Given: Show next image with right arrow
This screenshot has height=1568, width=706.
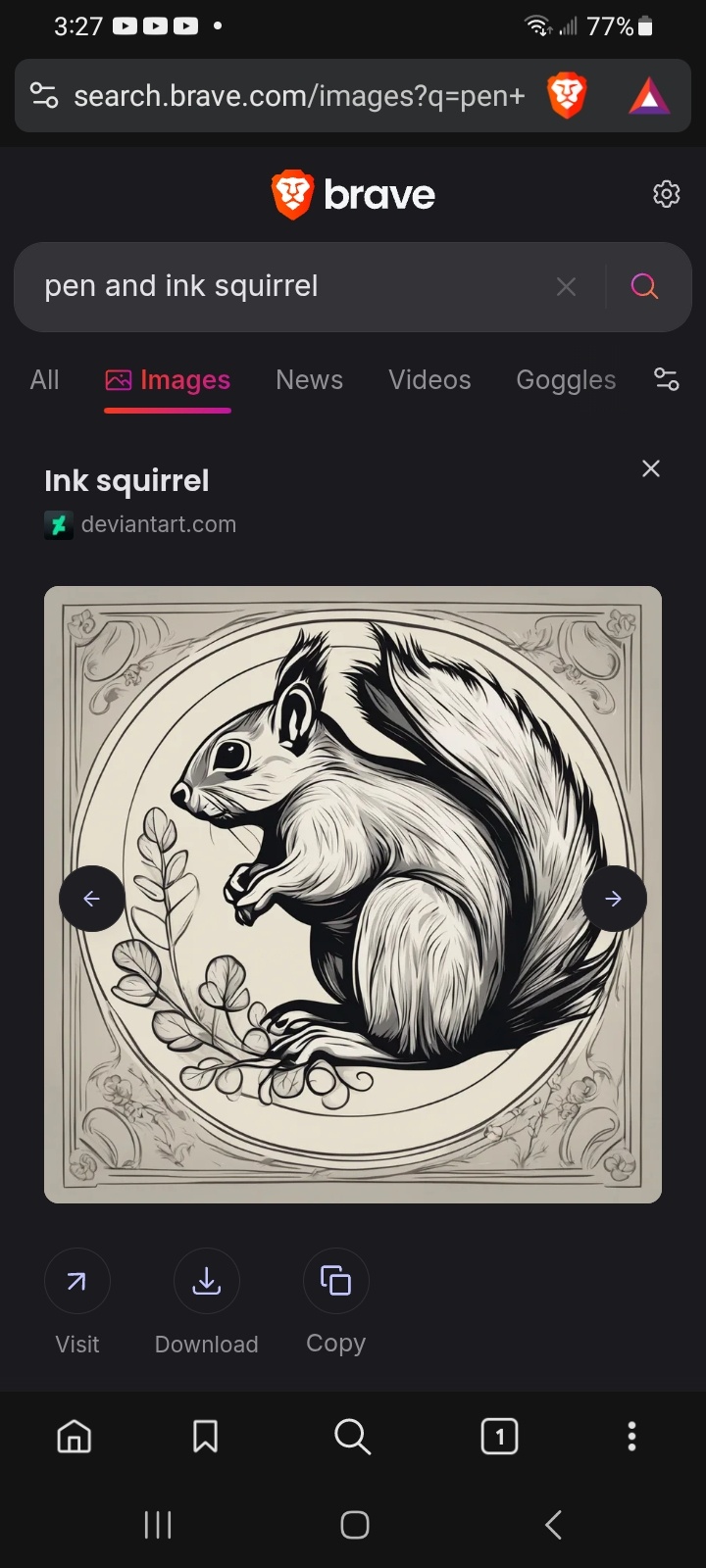Looking at the screenshot, I should (x=614, y=898).
